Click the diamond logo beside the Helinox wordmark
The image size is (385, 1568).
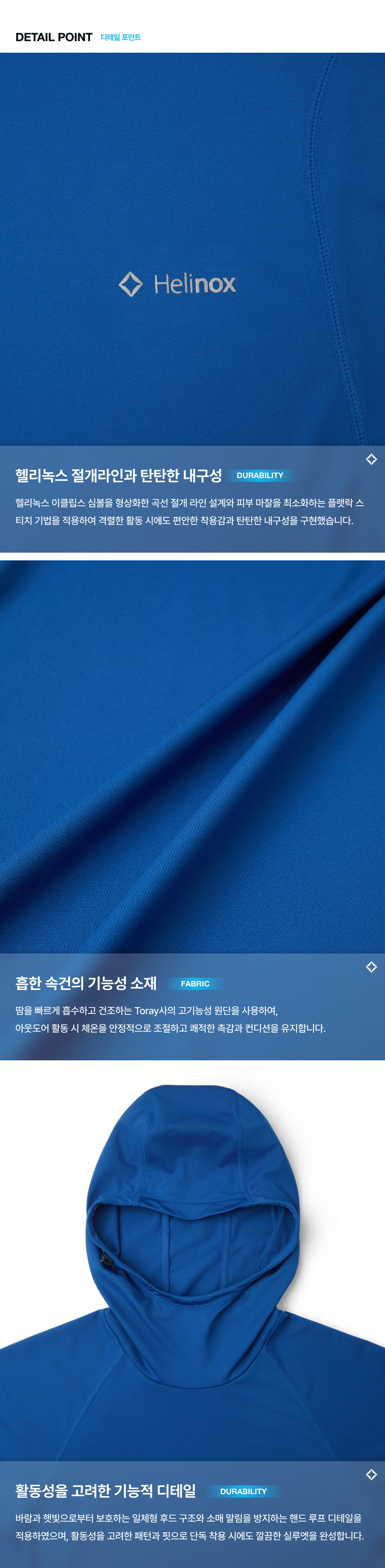[131, 284]
